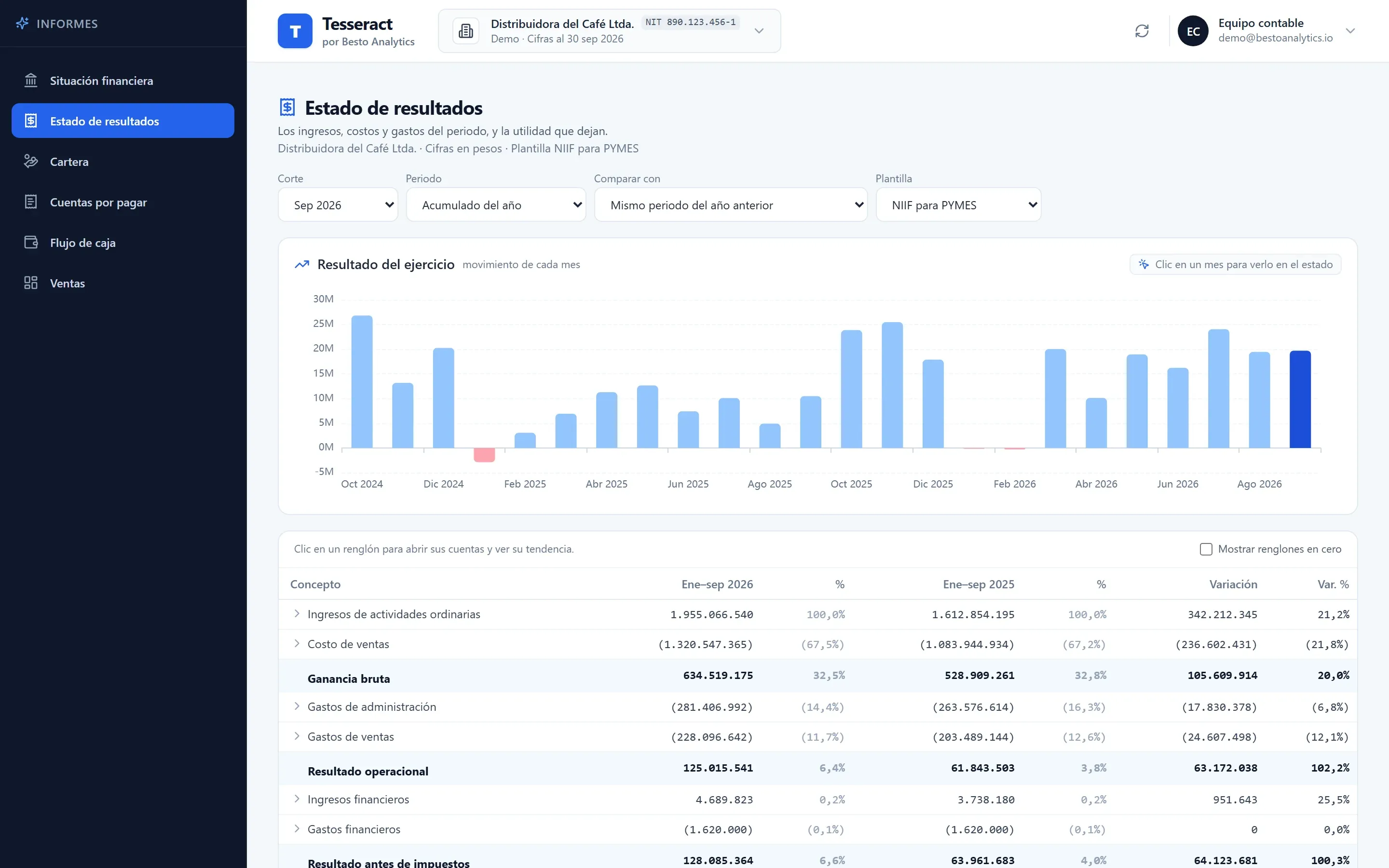Screen dimensions: 1389x868
Task: Open Flujo de caja report
Action: pos(123,242)
